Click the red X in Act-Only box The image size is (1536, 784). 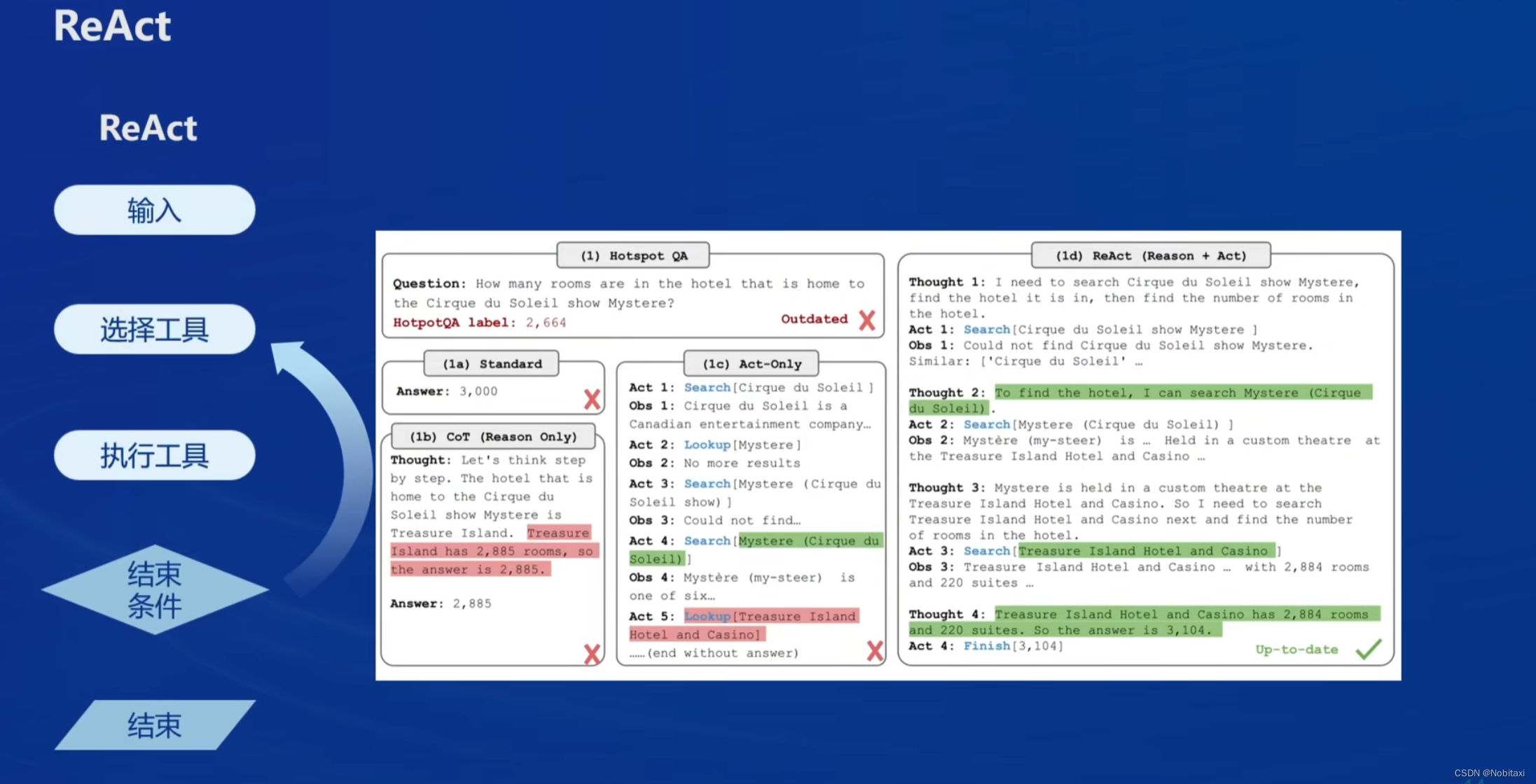(874, 650)
